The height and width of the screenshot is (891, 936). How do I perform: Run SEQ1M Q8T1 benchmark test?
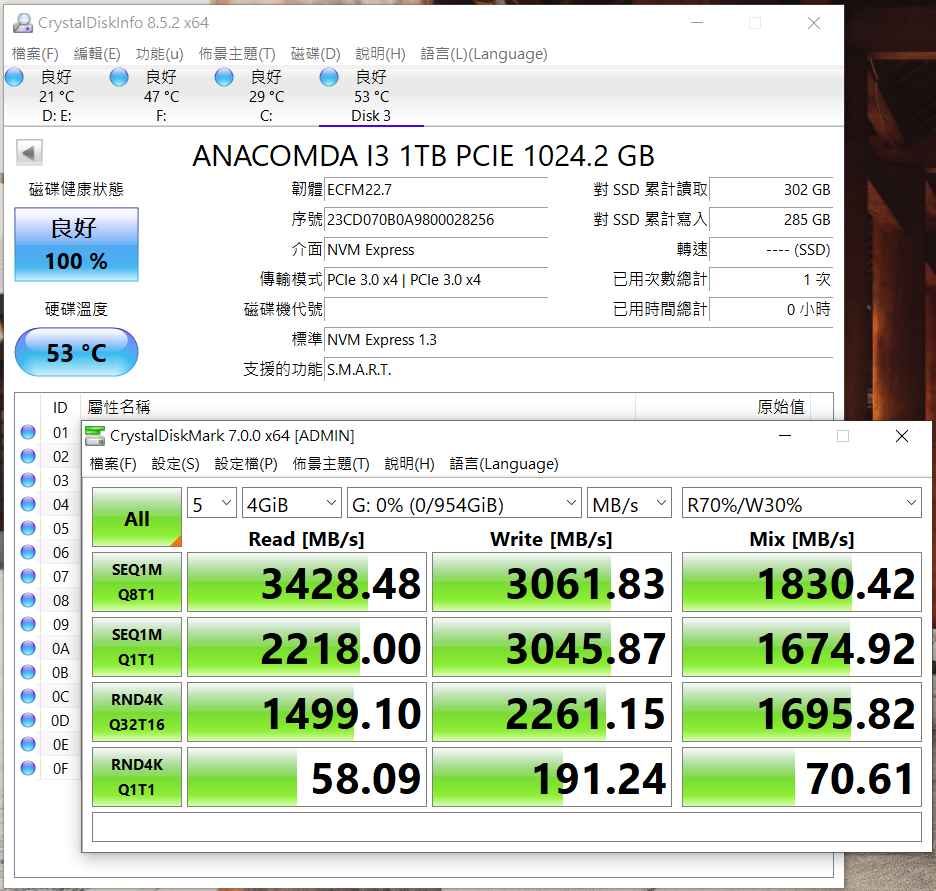pyautogui.click(x=137, y=582)
